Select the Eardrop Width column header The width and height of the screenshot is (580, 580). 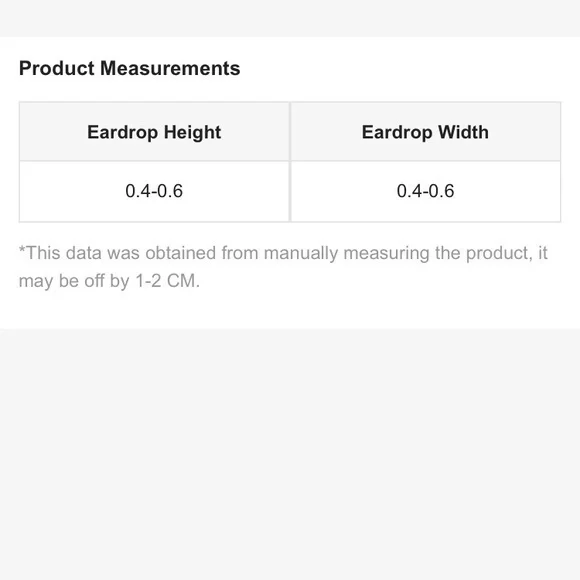(x=425, y=132)
